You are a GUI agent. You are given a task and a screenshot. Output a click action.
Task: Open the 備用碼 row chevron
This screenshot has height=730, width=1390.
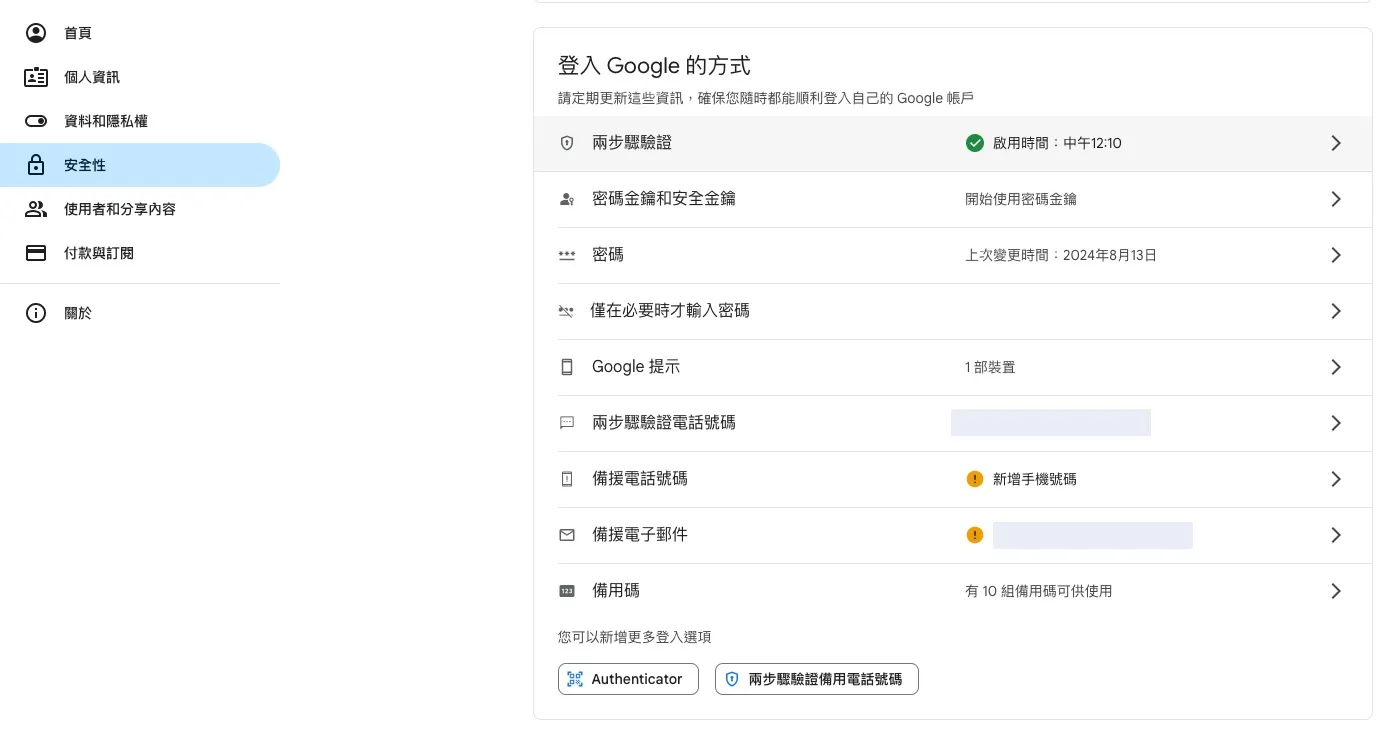click(x=1336, y=591)
